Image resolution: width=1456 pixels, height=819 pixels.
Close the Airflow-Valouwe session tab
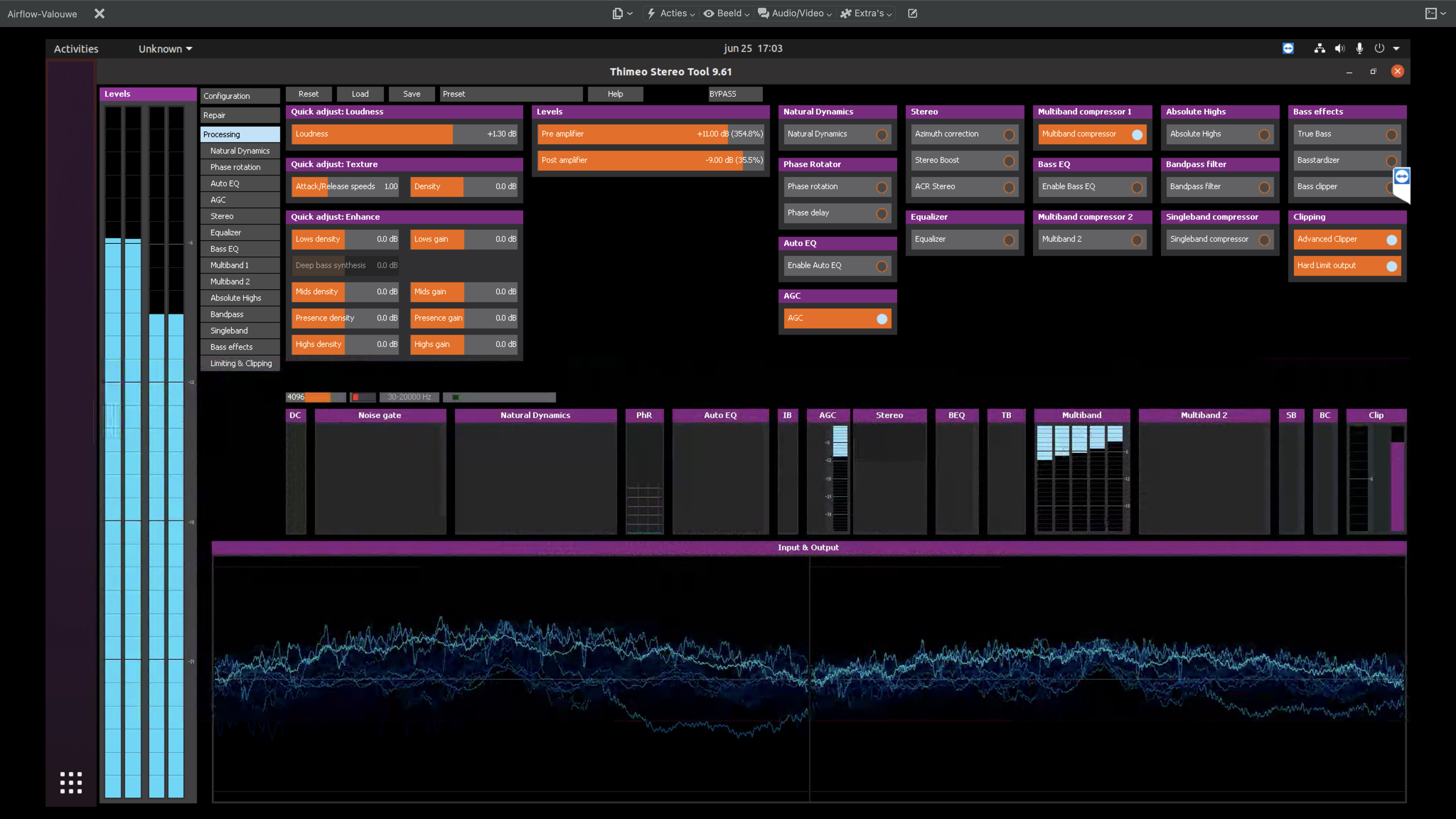pos(100,14)
